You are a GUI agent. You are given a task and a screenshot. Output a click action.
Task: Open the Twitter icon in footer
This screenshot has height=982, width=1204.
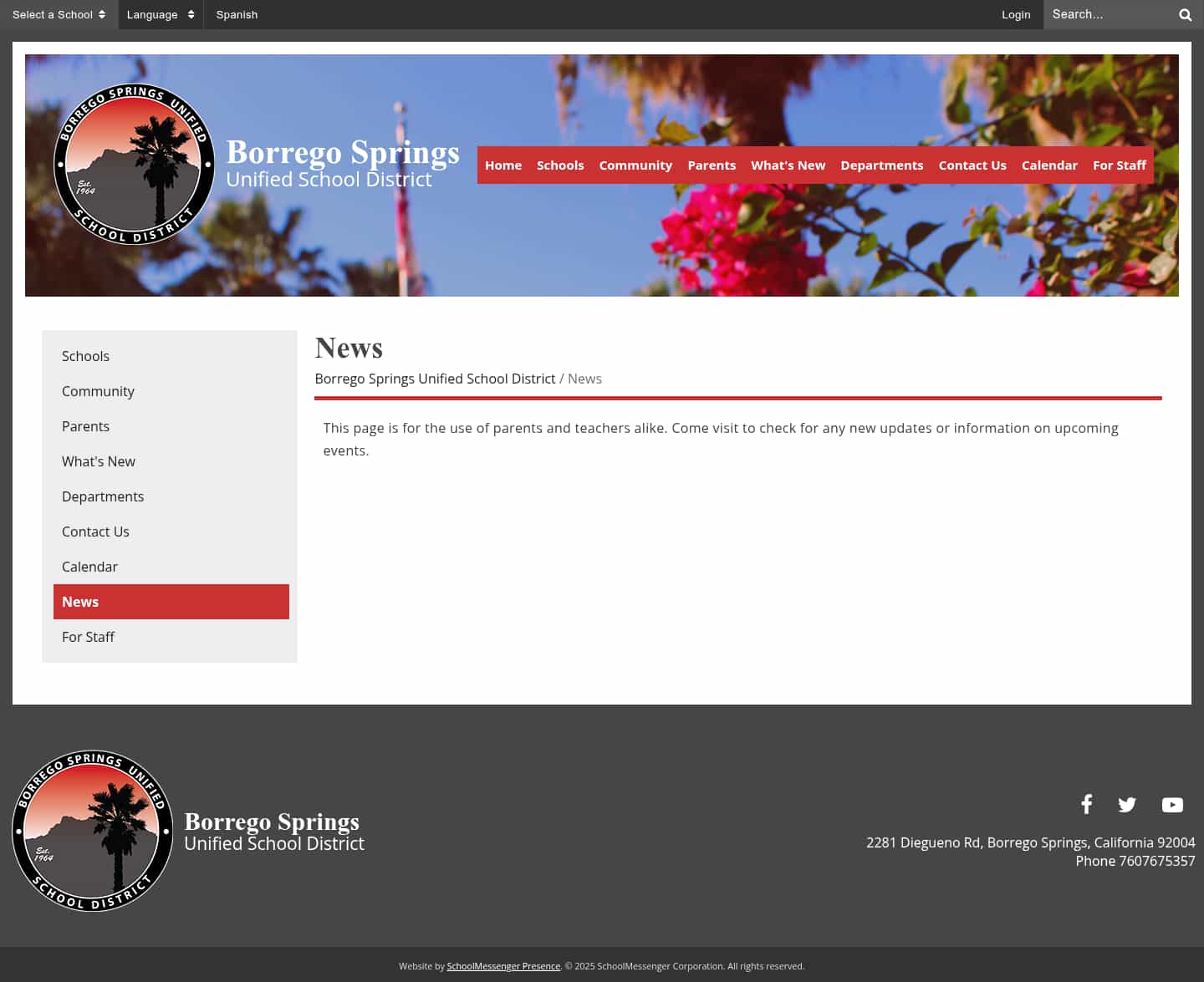[1127, 805]
